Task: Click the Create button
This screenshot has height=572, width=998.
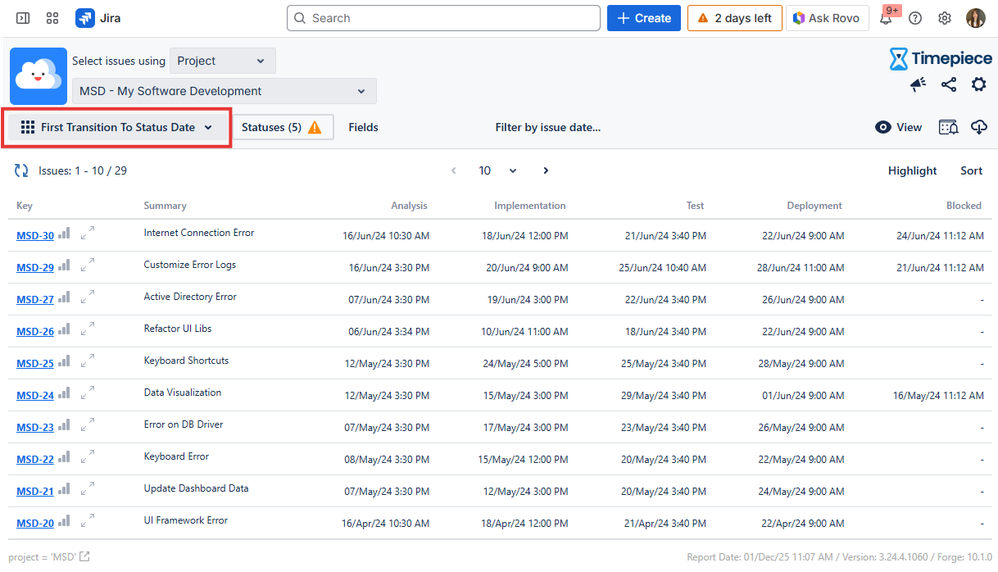Action: point(643,18)
